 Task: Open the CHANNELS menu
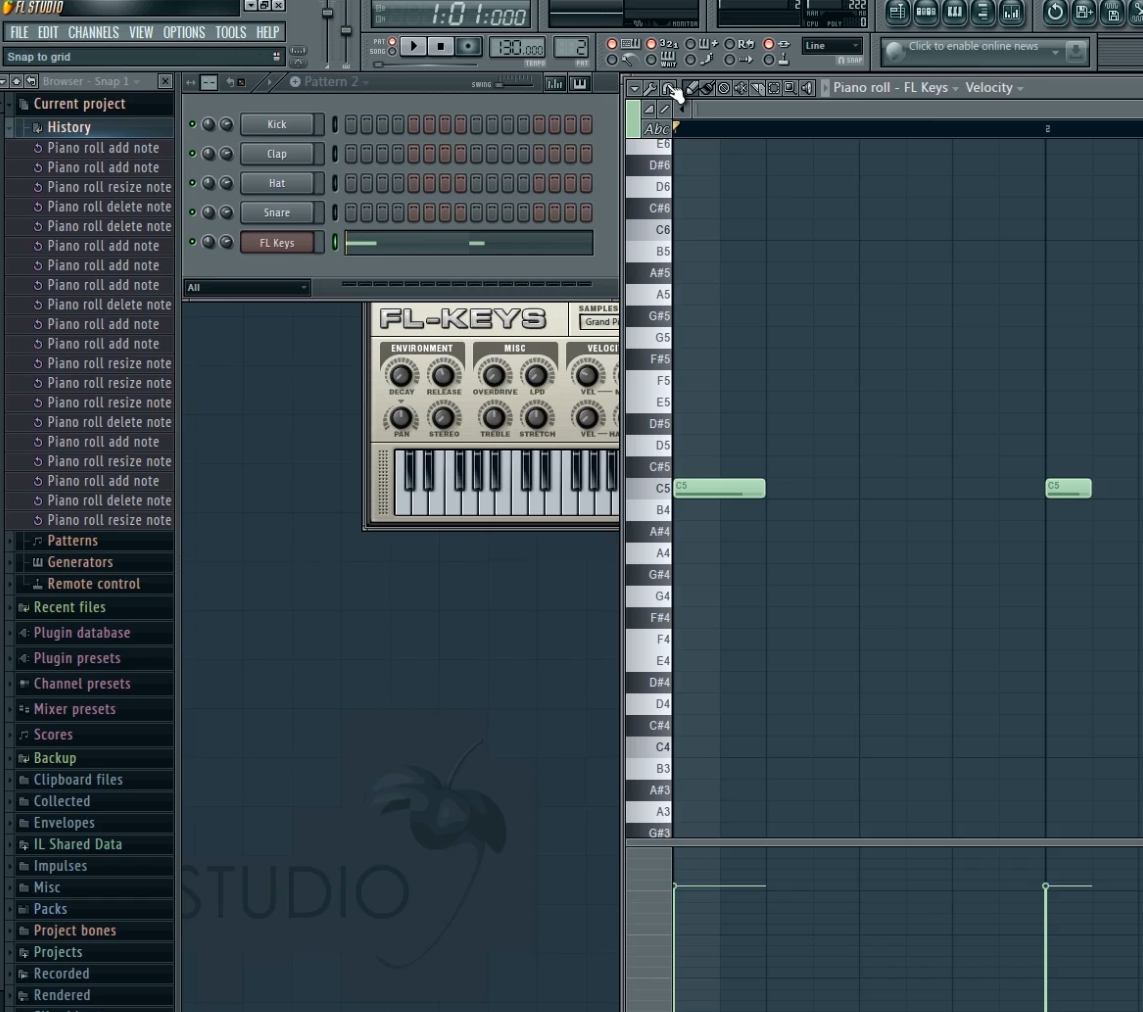click(x=93, y=31)
